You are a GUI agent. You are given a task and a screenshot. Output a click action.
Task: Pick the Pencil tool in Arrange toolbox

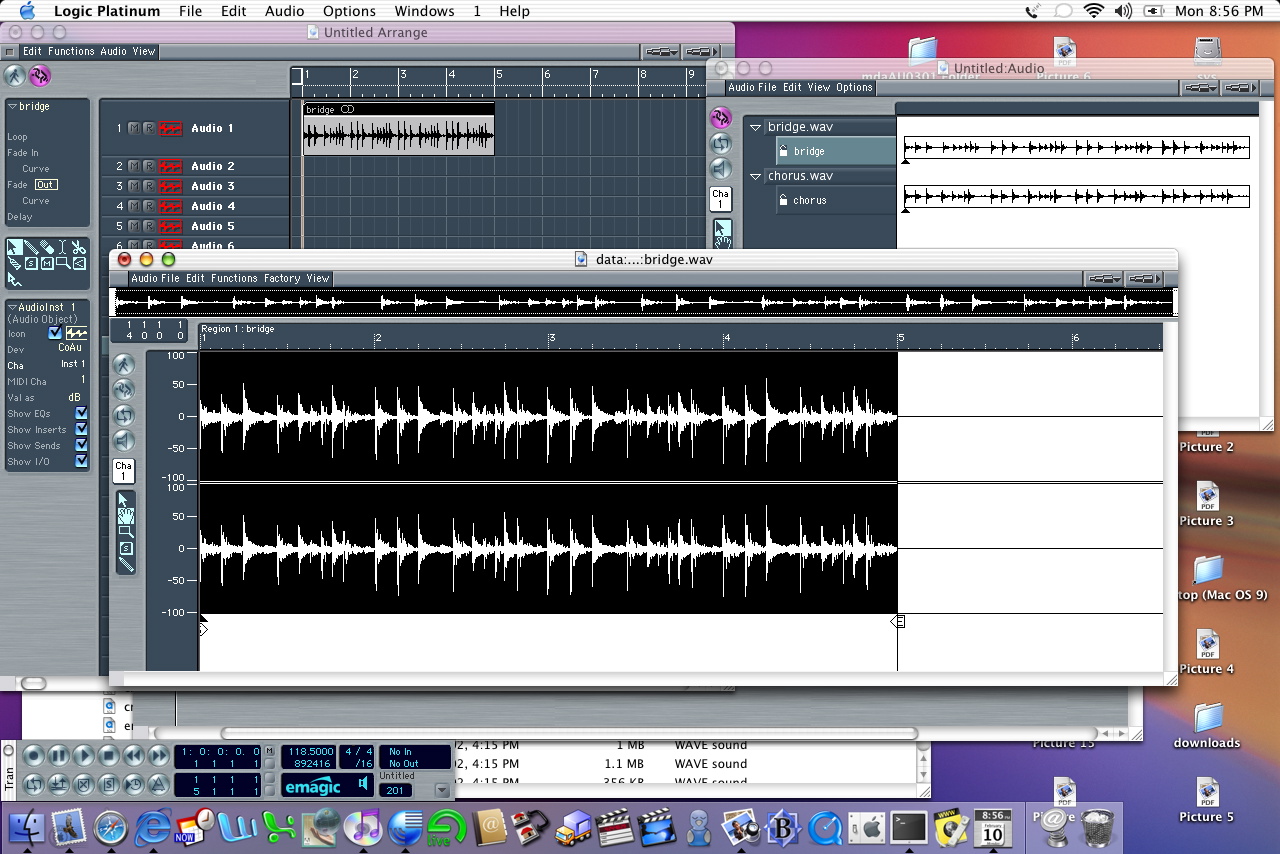point(31,247)
